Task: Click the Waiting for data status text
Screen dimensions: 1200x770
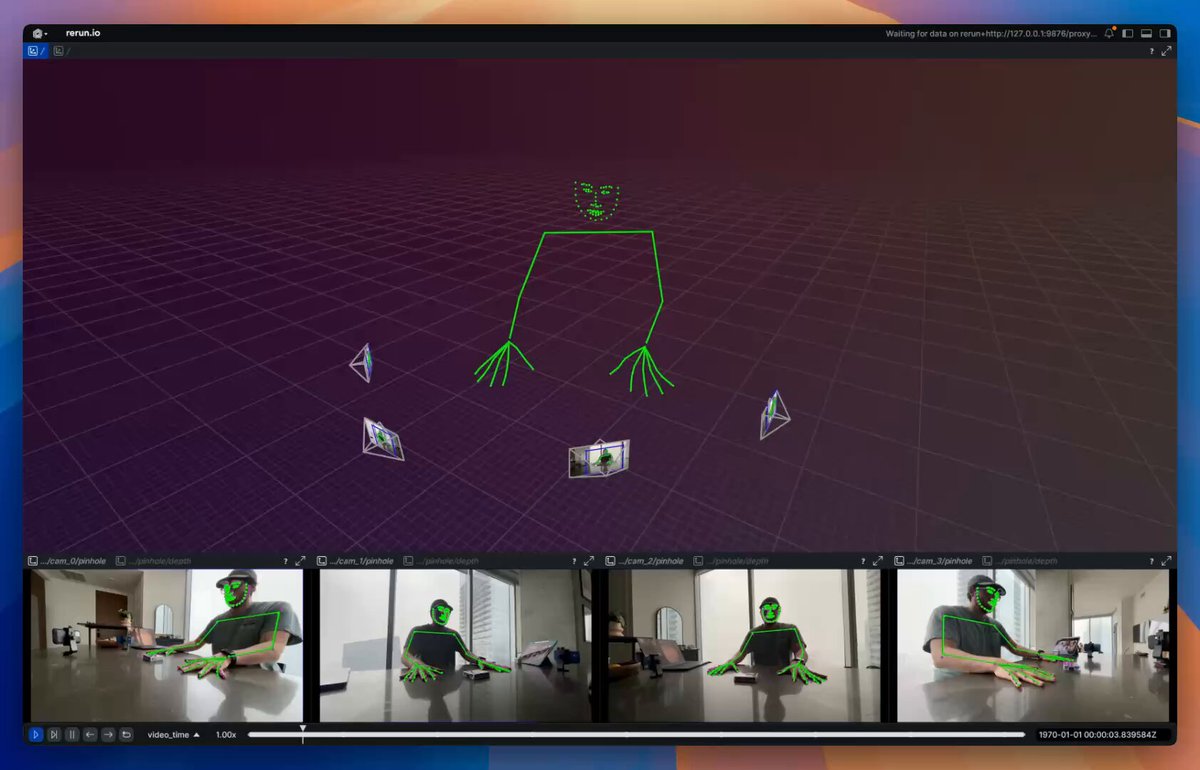Action: (991, 33)
